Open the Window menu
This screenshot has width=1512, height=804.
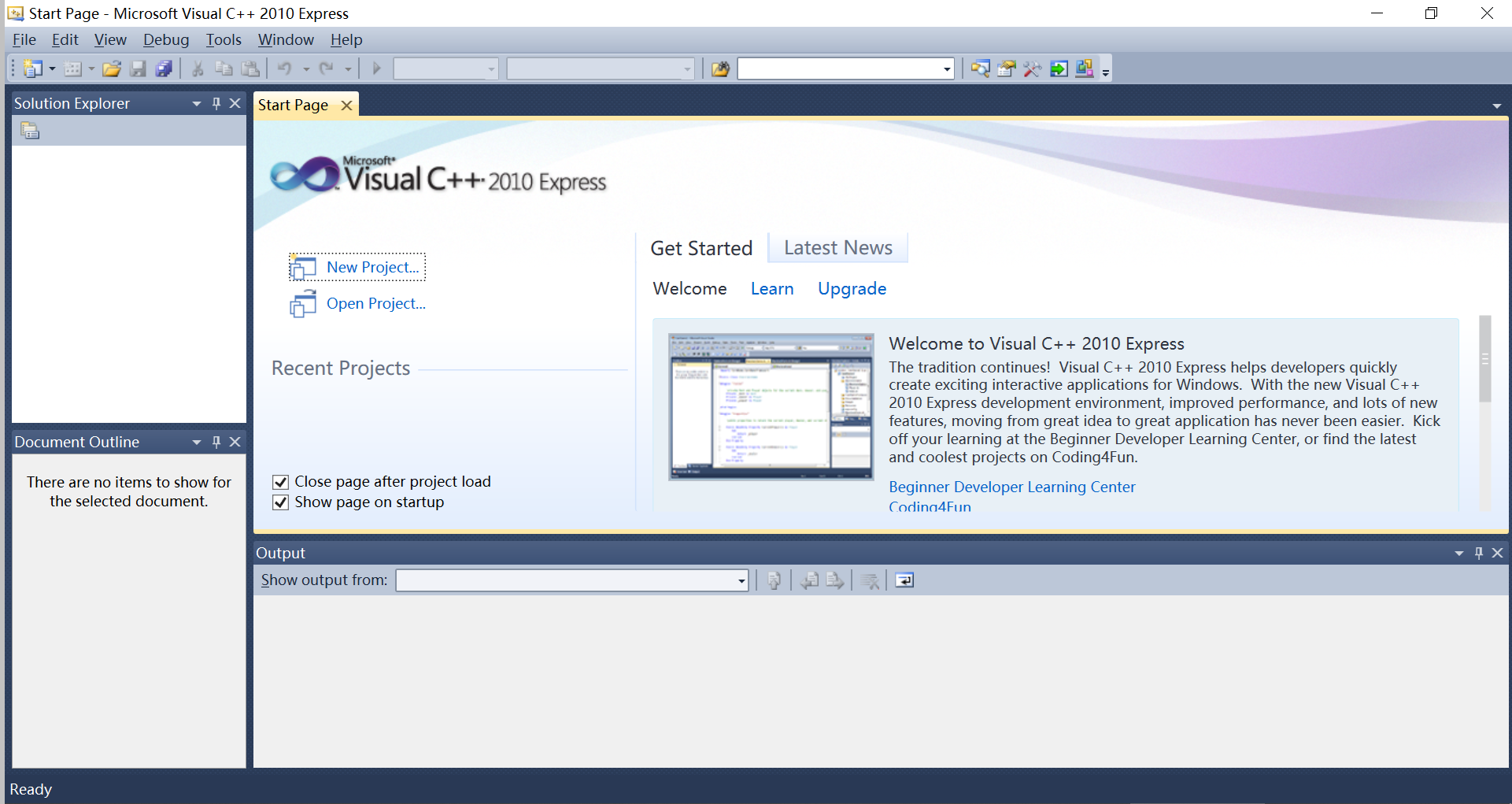(286, 39)
